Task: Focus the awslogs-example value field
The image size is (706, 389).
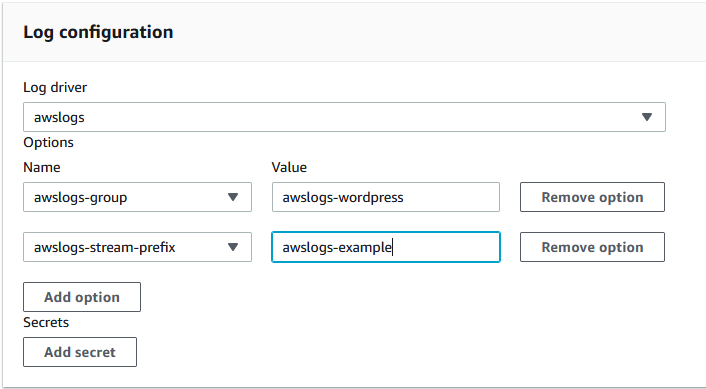Action: click(x=386, y=247)
